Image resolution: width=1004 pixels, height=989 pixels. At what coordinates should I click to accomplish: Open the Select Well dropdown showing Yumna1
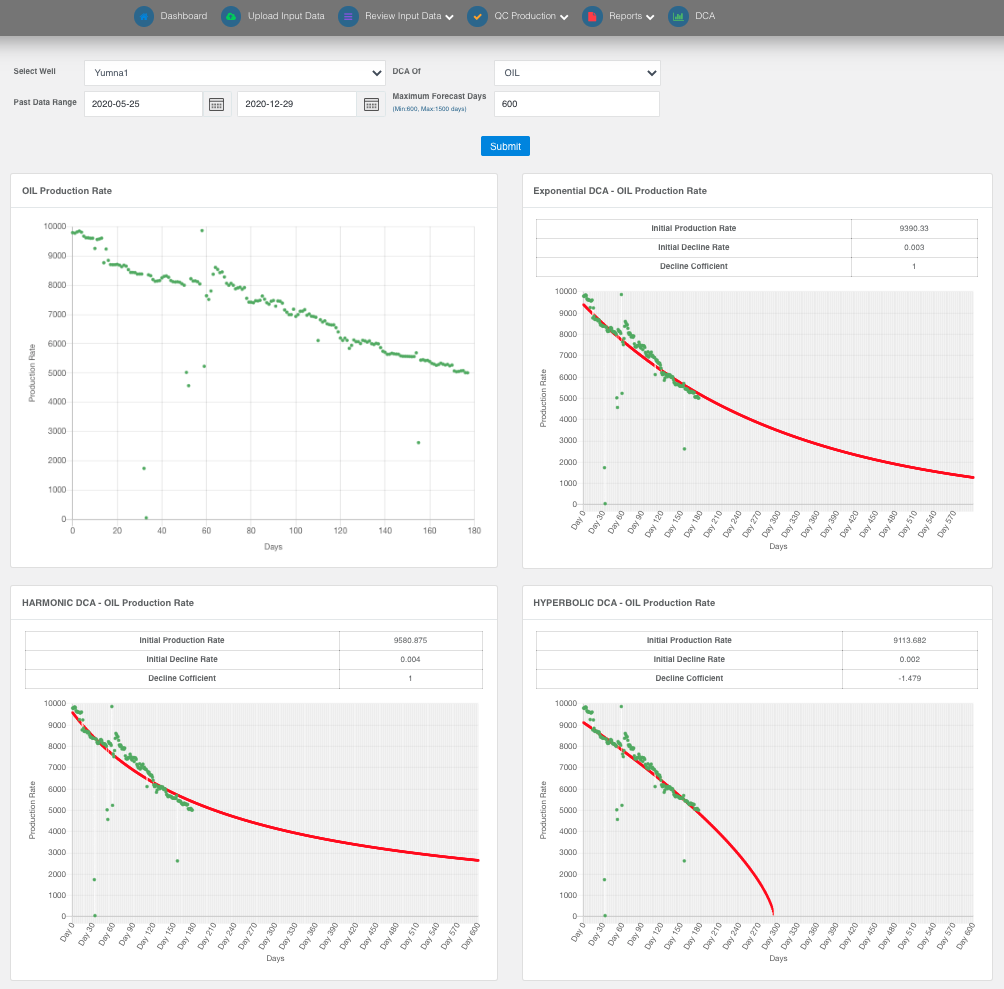coord(235,73)
